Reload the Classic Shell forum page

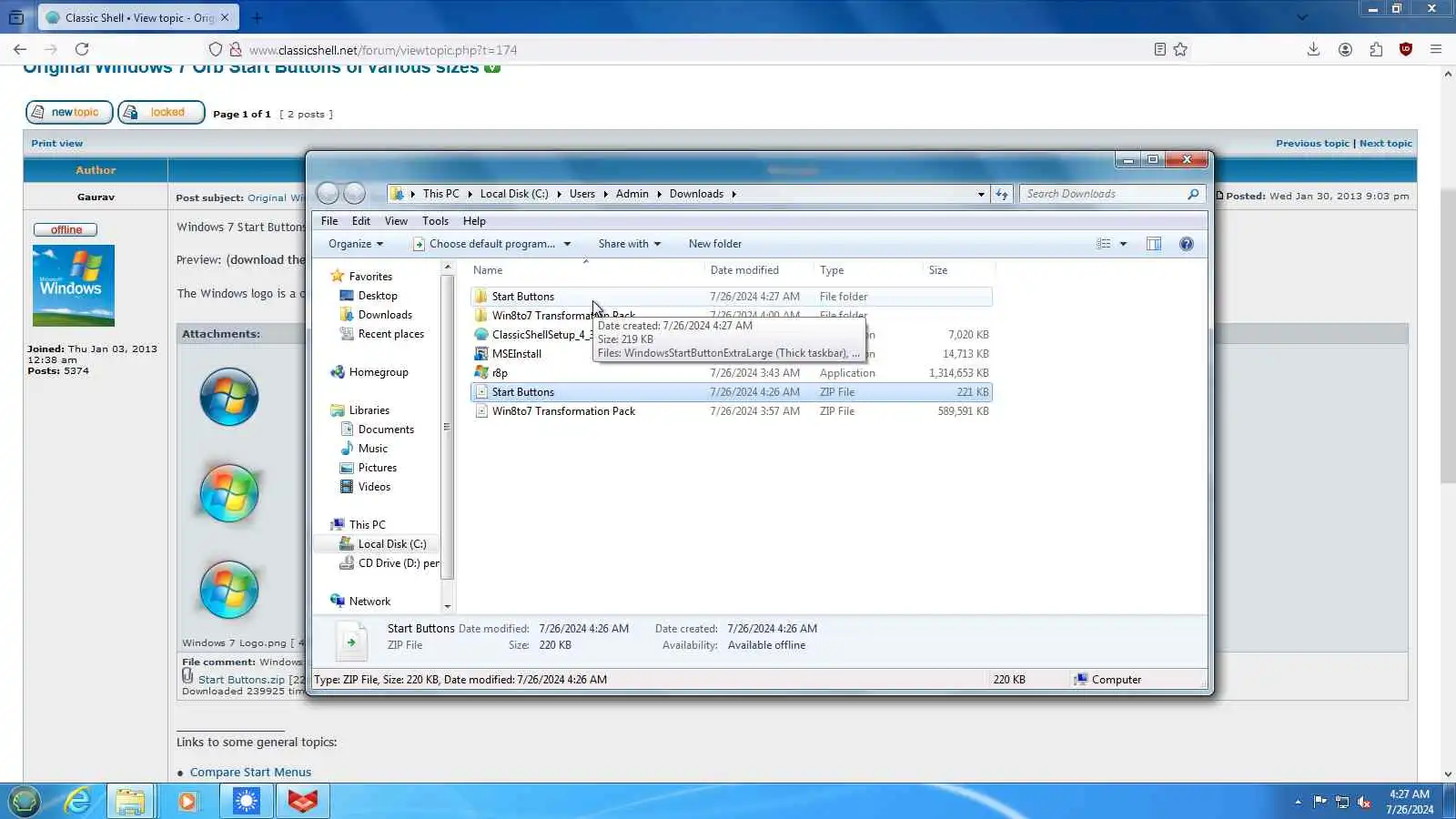[82, 49]
